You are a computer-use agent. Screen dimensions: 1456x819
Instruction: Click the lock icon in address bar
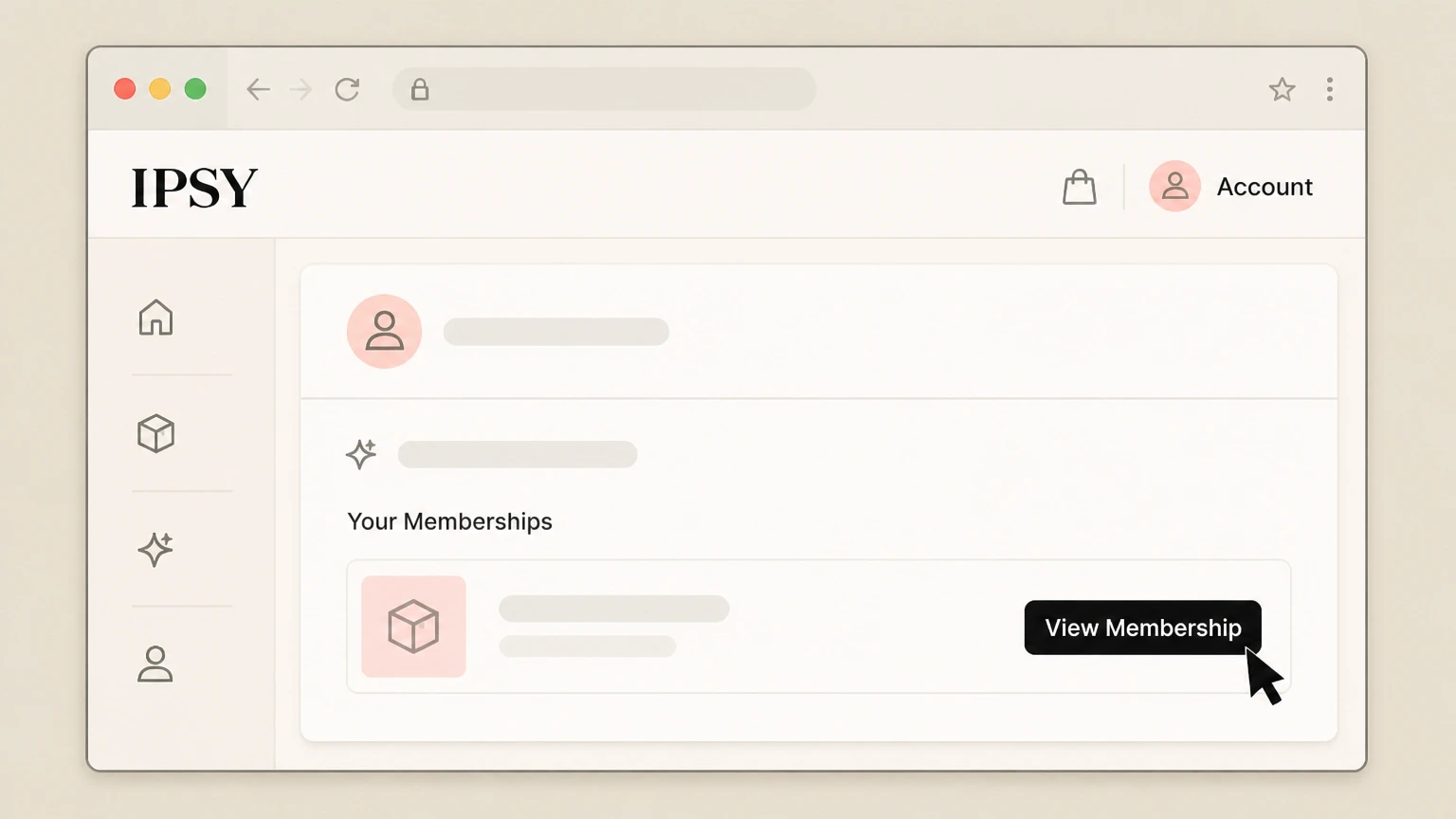coord(420,89)
